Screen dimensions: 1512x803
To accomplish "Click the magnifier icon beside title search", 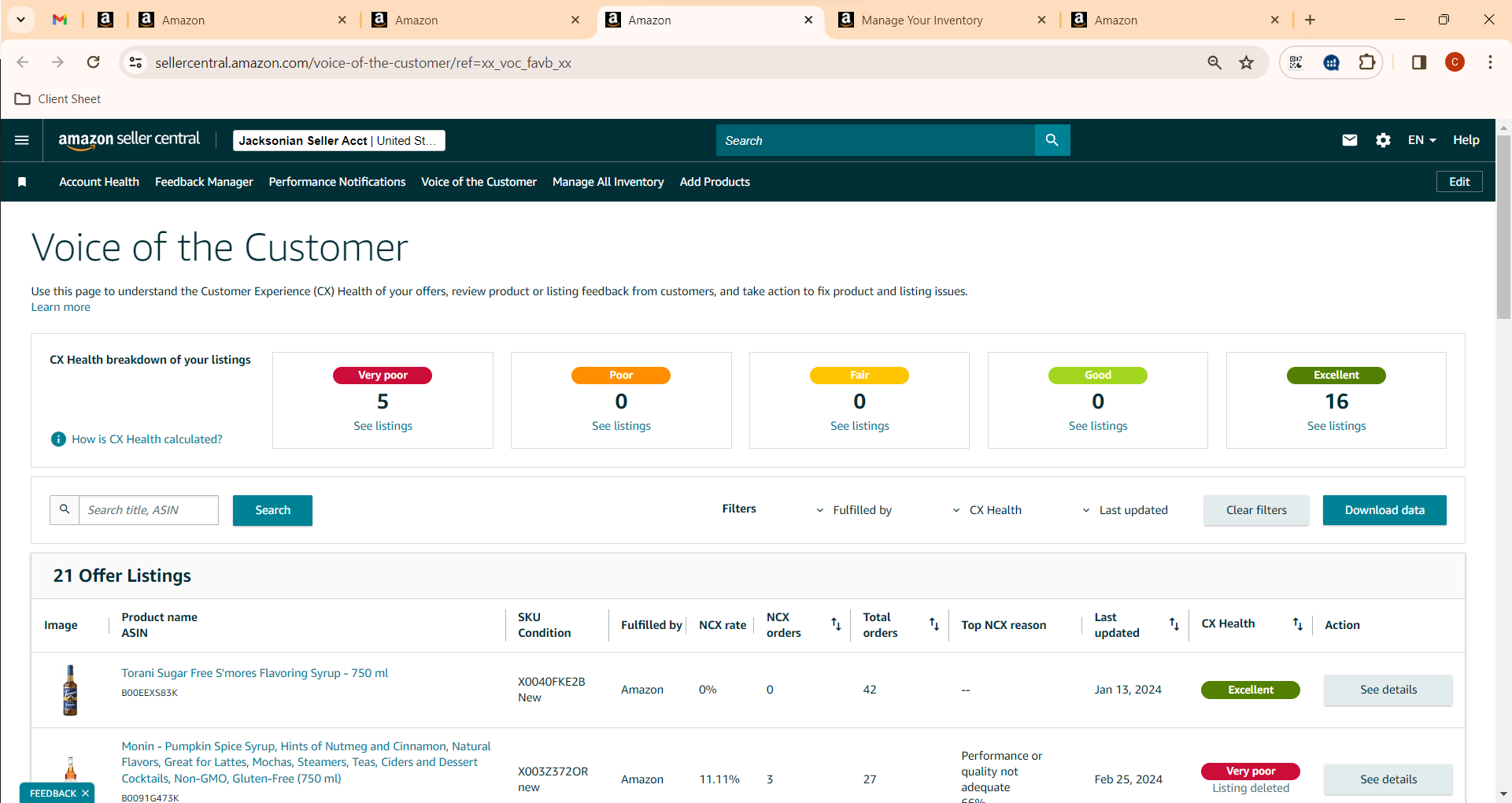I will point(65,510).
